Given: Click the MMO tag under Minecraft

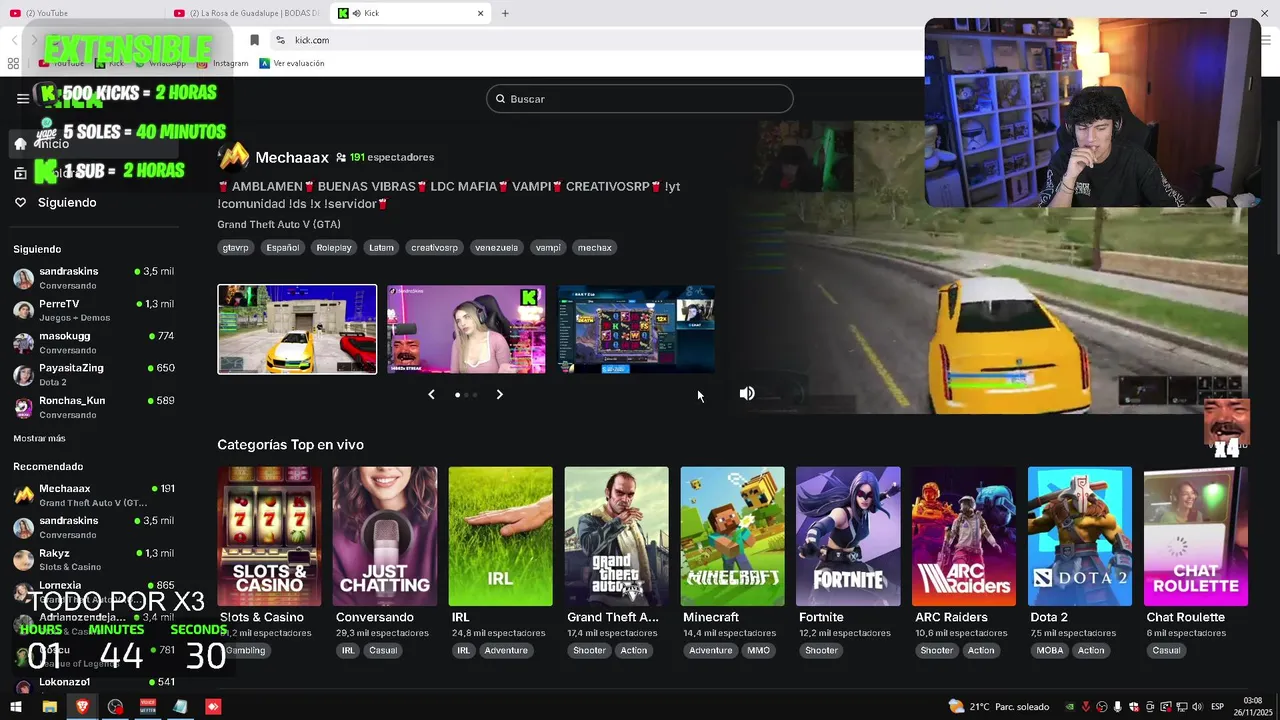Looking at the screenshot, I should tap(758, 650).
